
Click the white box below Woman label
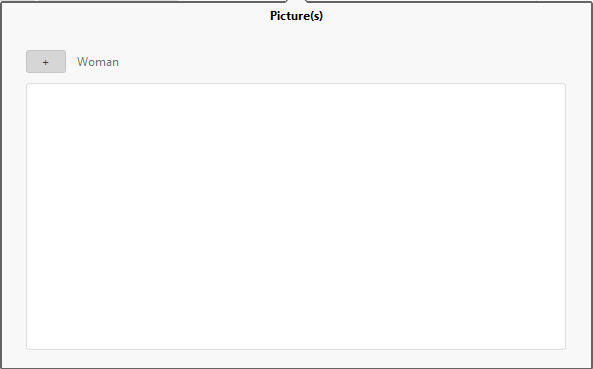[296, 216]
